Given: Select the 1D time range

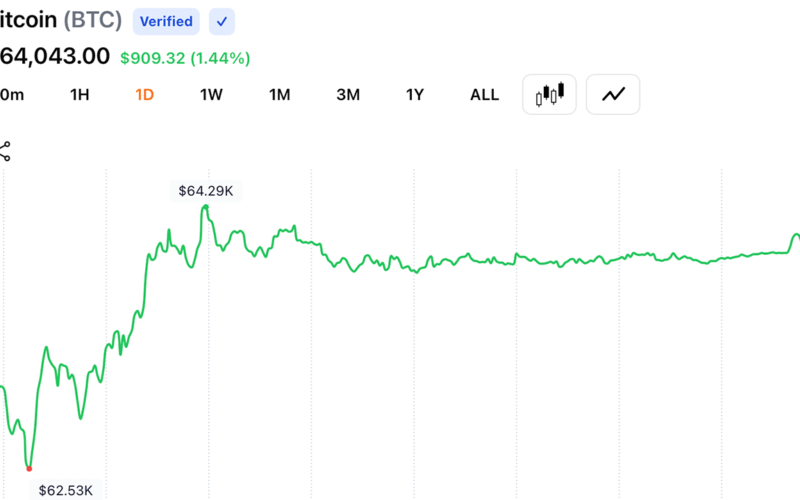Looking at the screenshot, I should click(145, 95).
